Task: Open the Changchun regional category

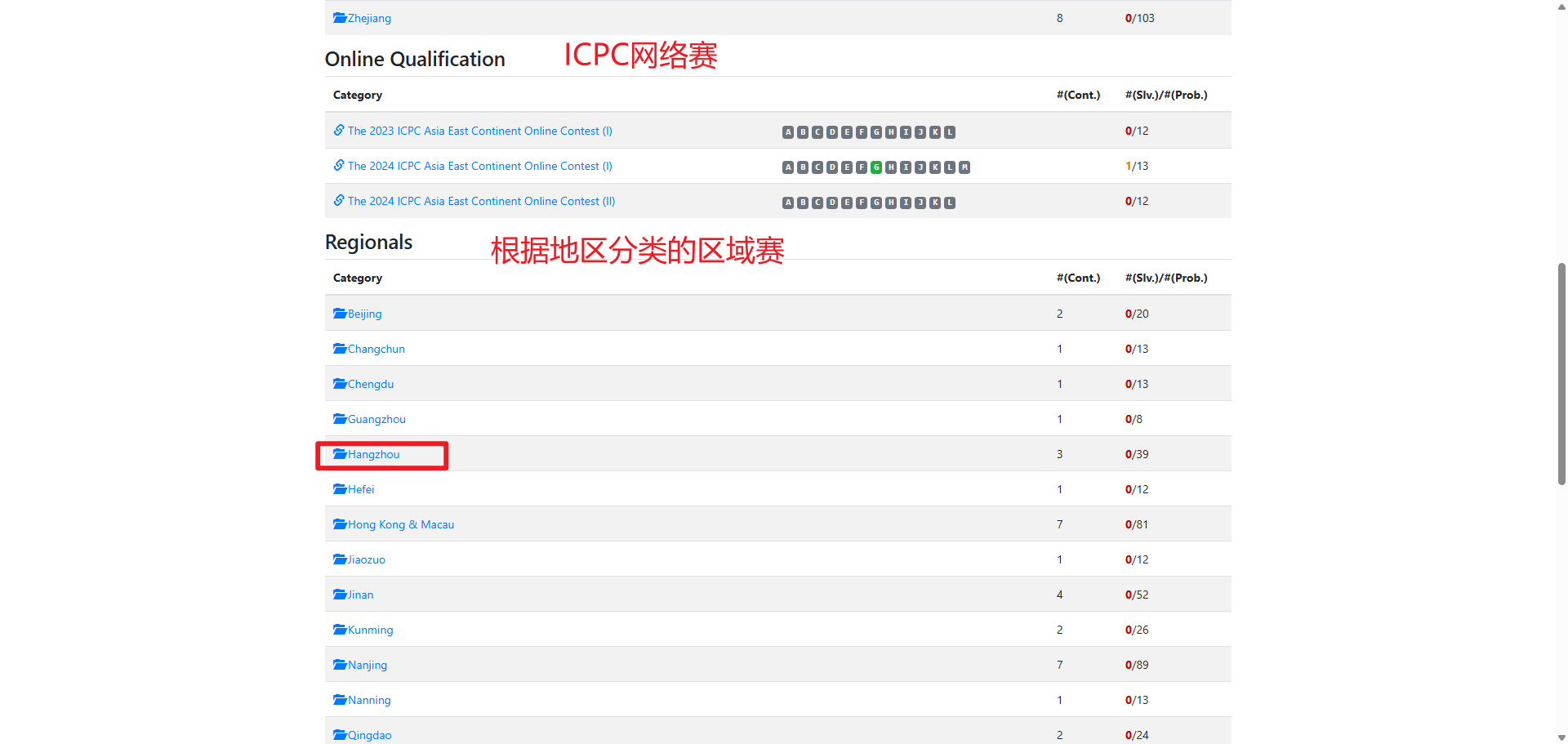Action: click(x=376, y=349)
